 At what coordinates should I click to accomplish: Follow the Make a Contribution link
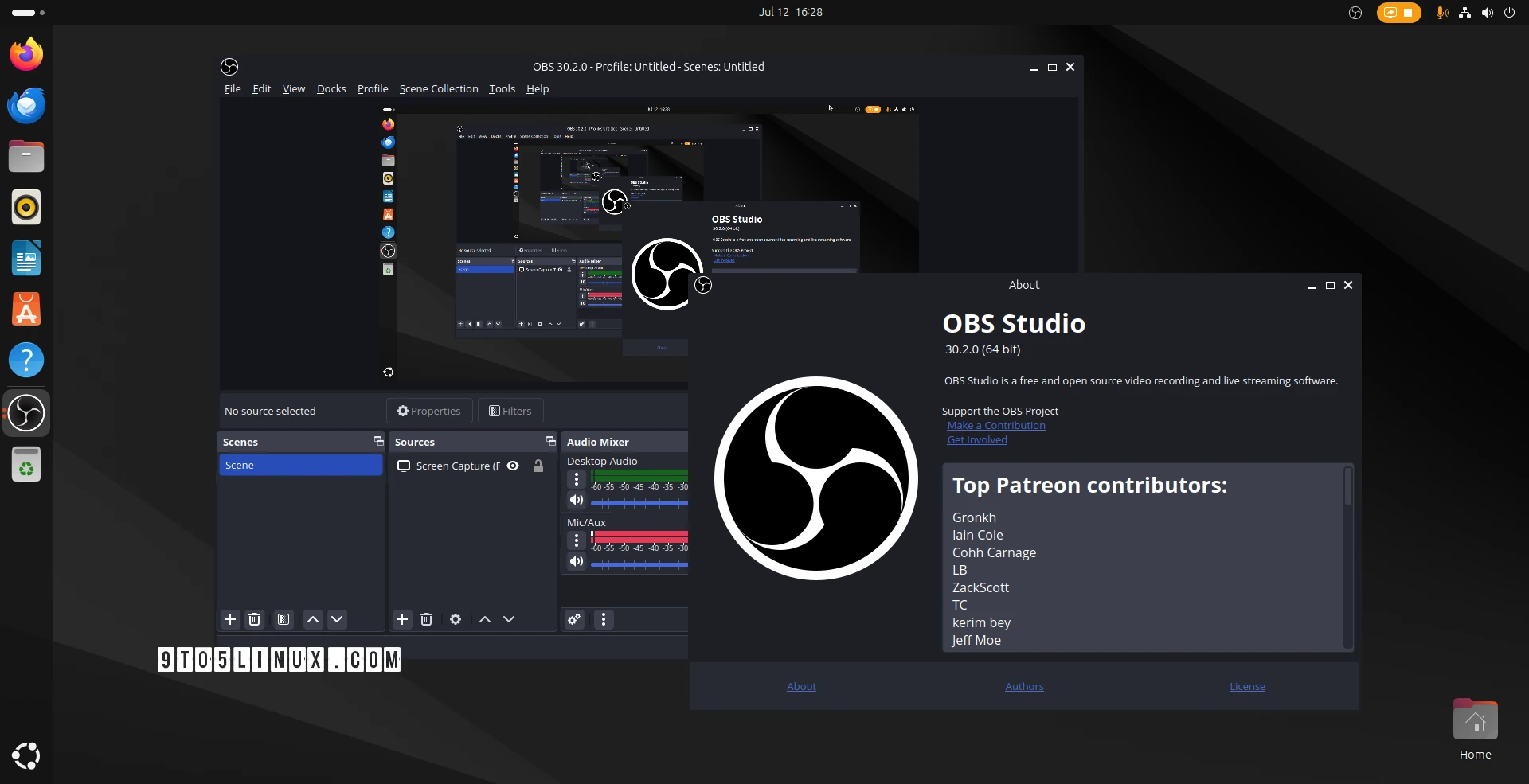[996, 425]
